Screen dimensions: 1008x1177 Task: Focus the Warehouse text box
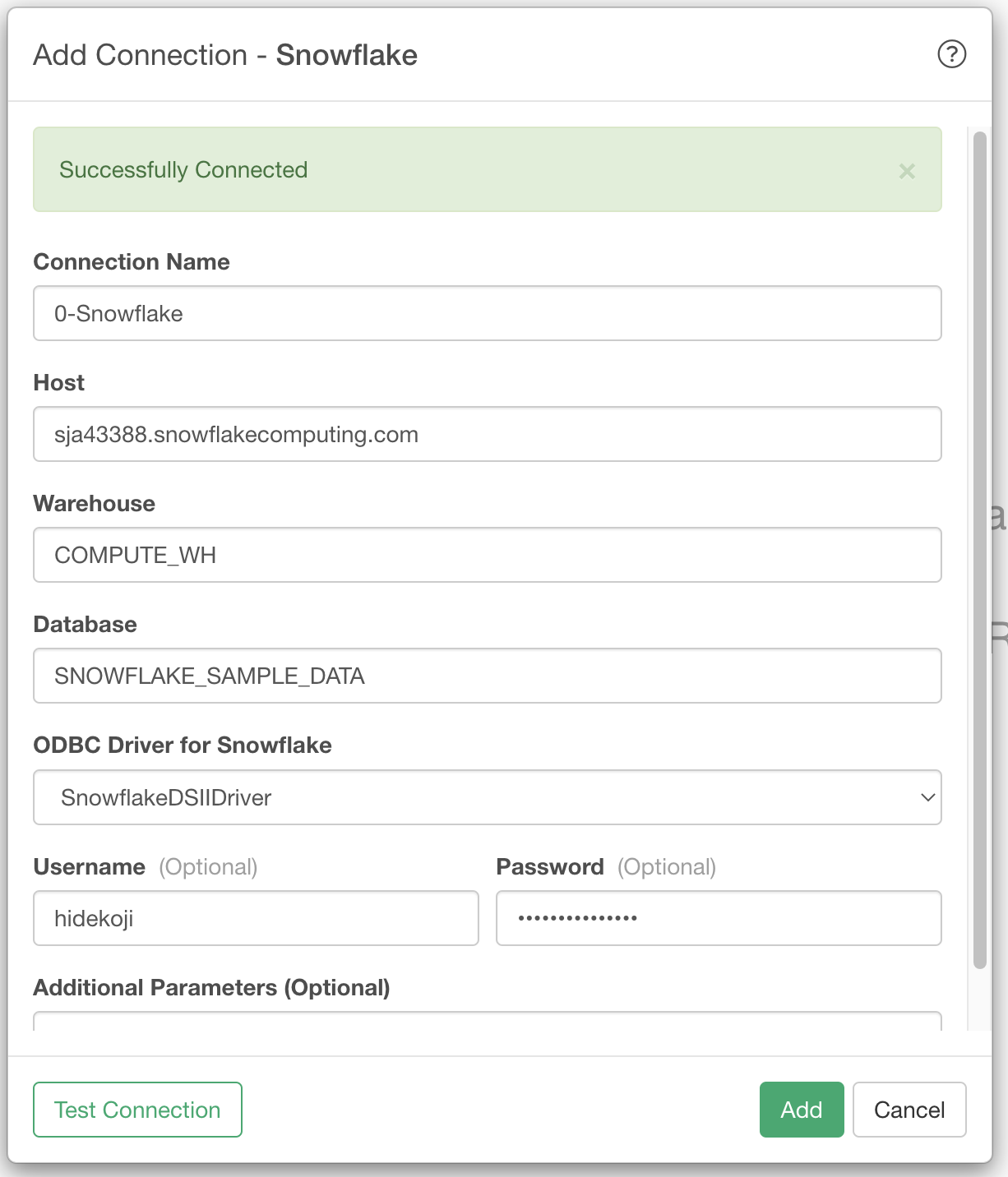coord(487,555)
